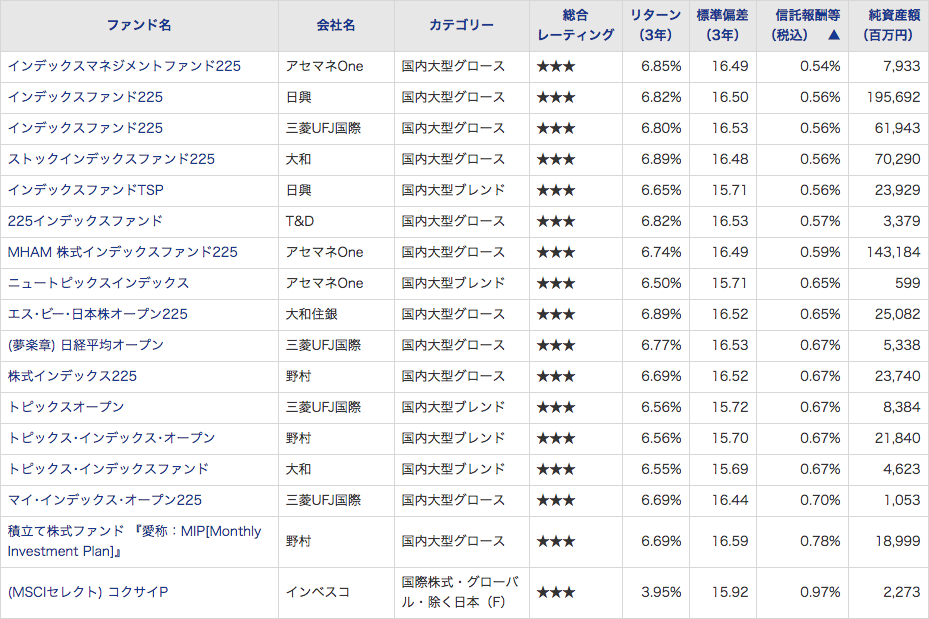
Task: Open 積立て株式ファンド MIP fund link
Action: pyautogui.click(x=134, y=541)
